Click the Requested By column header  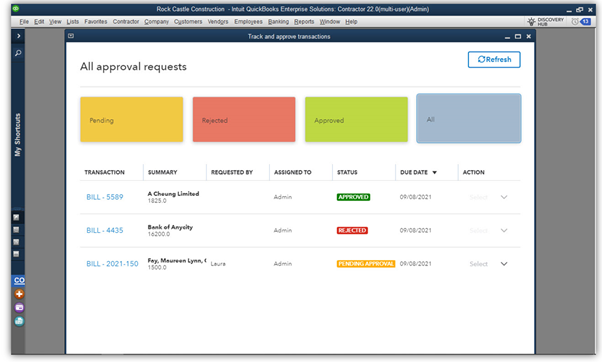click(x=232, y=172)
